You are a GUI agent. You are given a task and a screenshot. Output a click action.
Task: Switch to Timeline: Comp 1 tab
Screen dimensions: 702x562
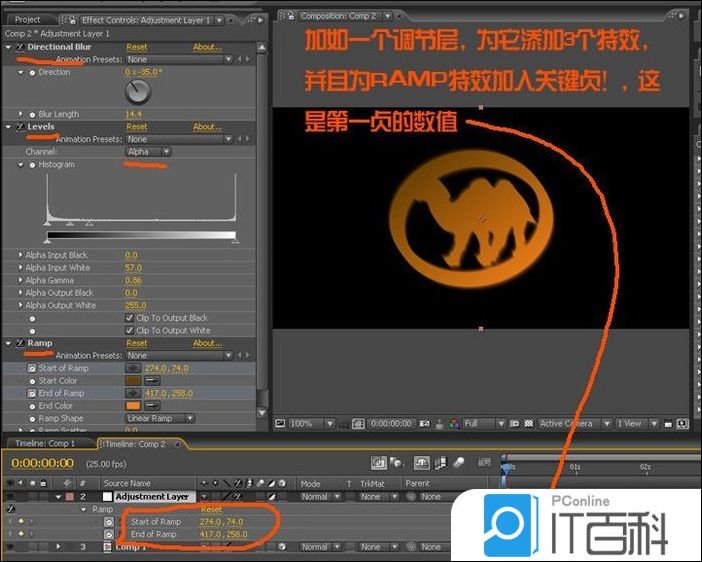click(45, 443)
